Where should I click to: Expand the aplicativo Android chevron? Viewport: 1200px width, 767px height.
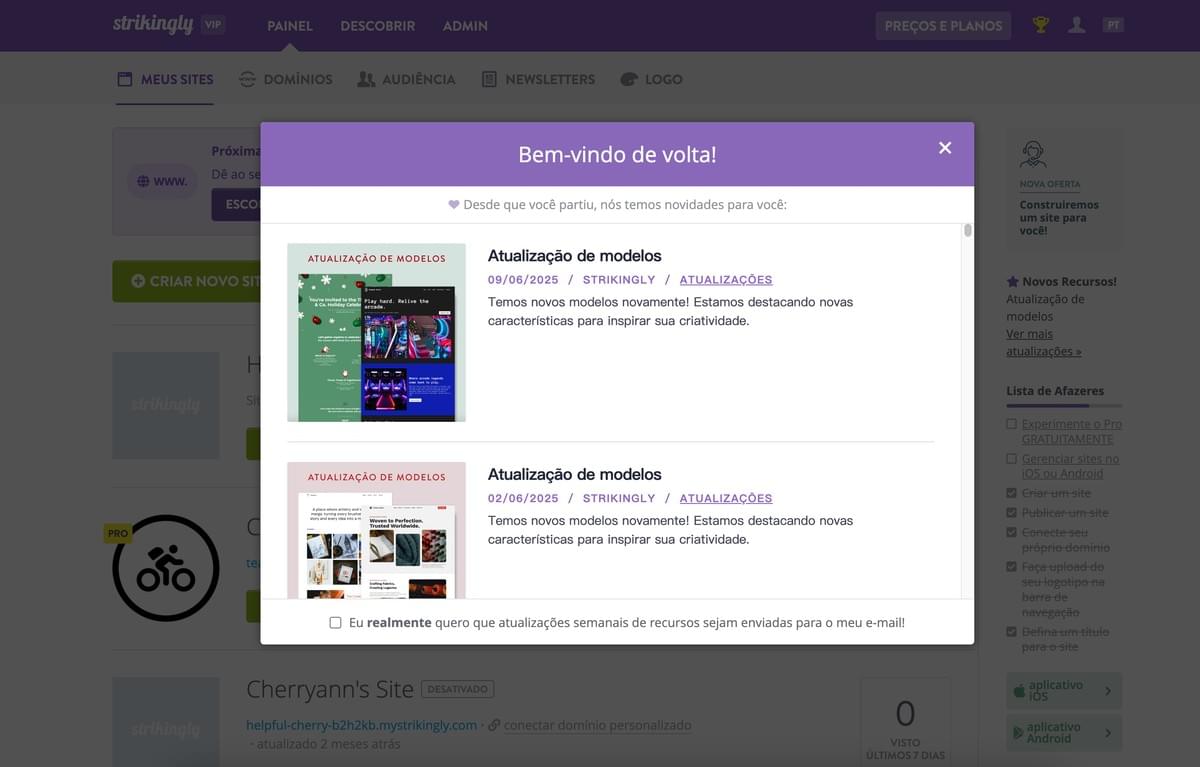[x=1108, y=733]
